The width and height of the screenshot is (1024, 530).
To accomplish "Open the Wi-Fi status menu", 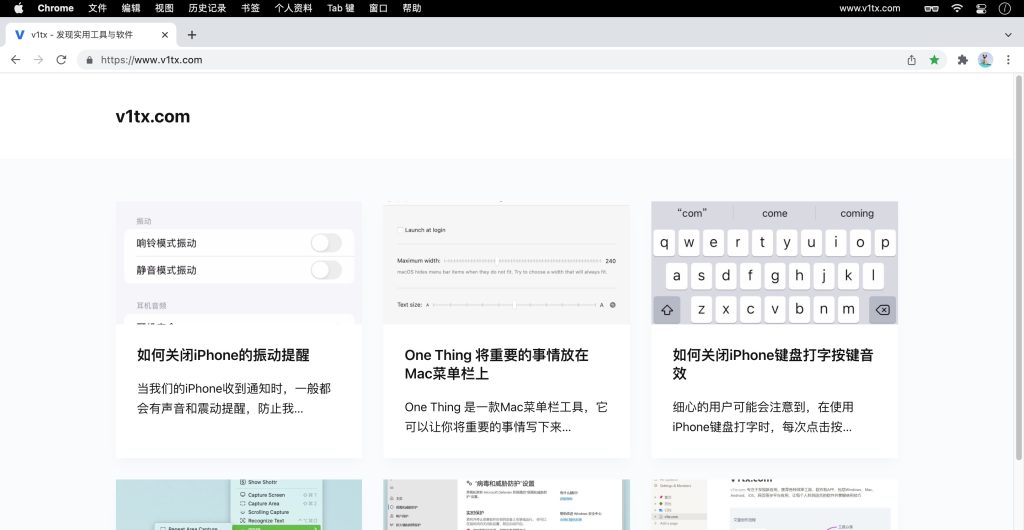I will (957, 8).
